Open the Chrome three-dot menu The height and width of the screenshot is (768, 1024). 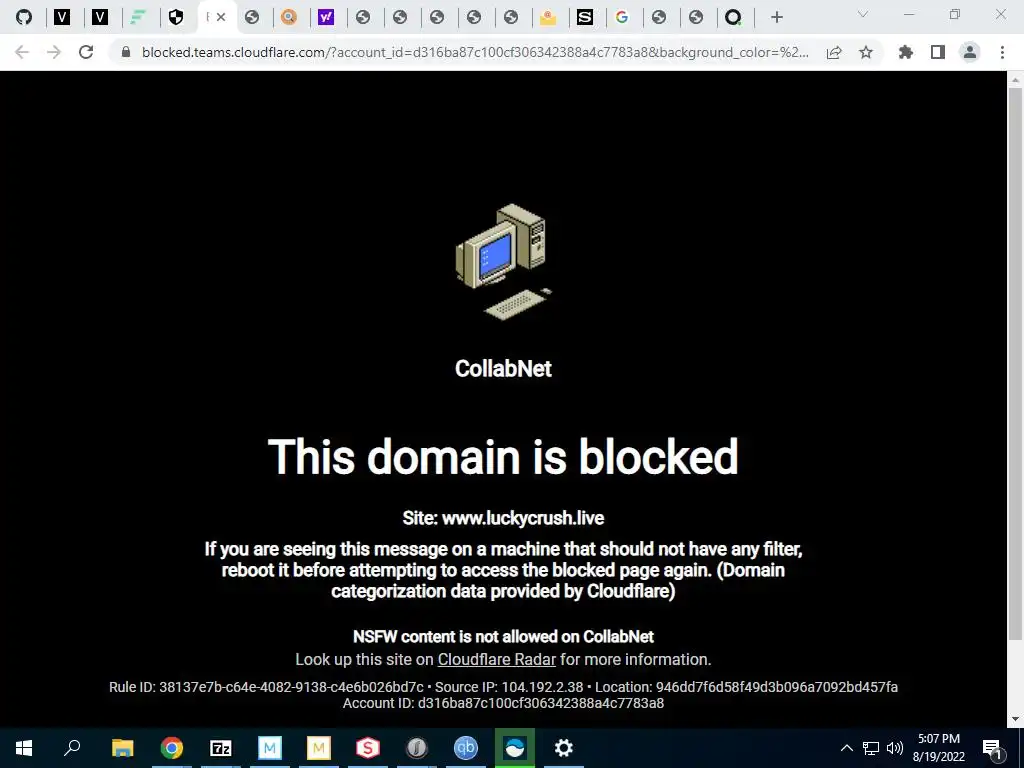click(x=1002, y=52)
